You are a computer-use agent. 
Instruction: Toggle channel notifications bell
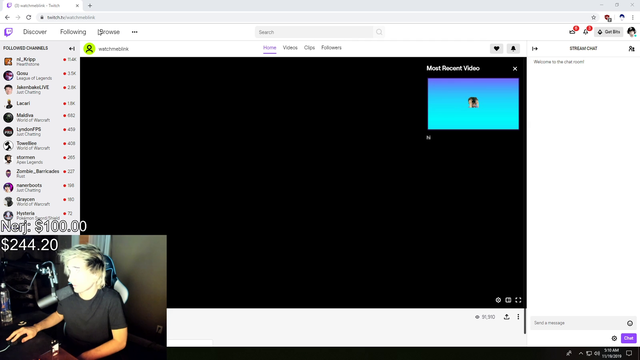coord(513,49)
